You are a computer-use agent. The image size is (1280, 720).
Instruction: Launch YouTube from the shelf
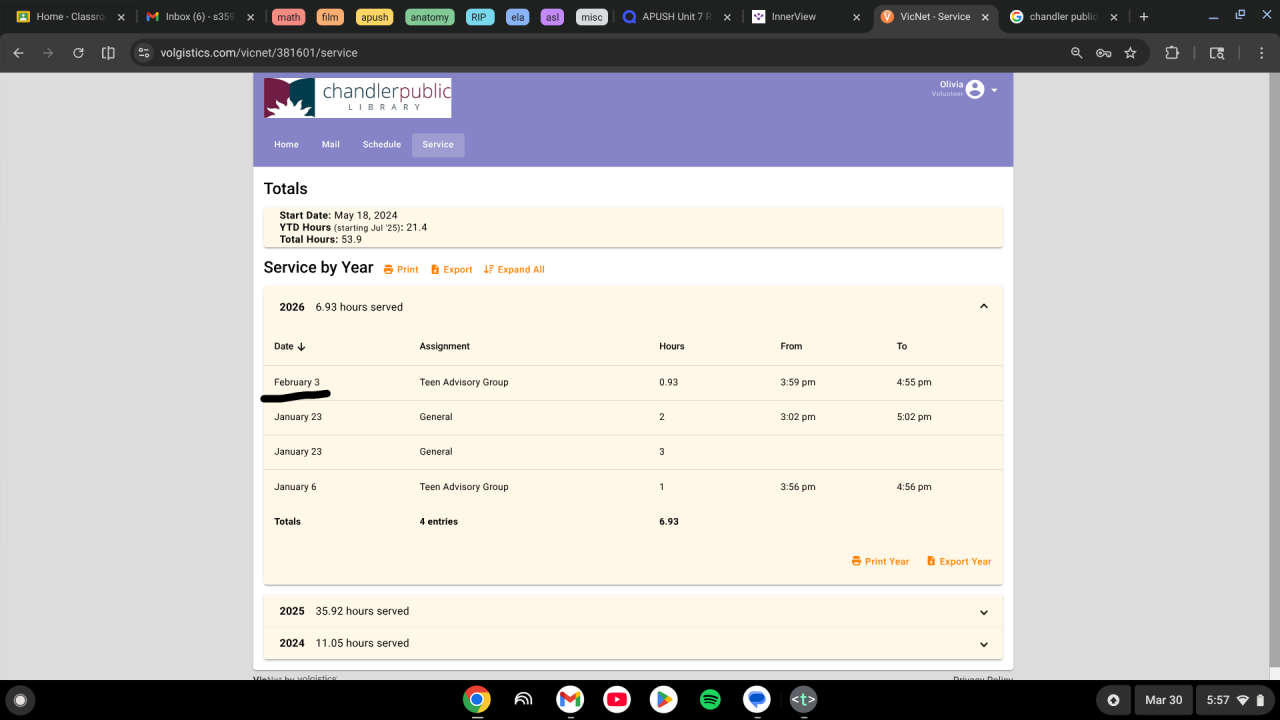617,700
